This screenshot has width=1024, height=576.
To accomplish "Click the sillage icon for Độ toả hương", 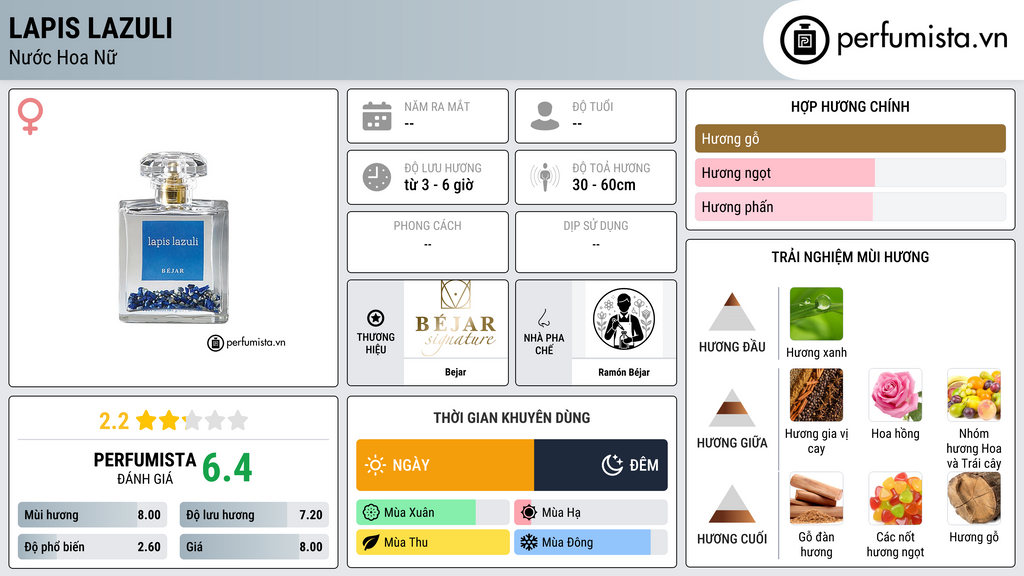I will pyautogui.click(x=545, y=177).
